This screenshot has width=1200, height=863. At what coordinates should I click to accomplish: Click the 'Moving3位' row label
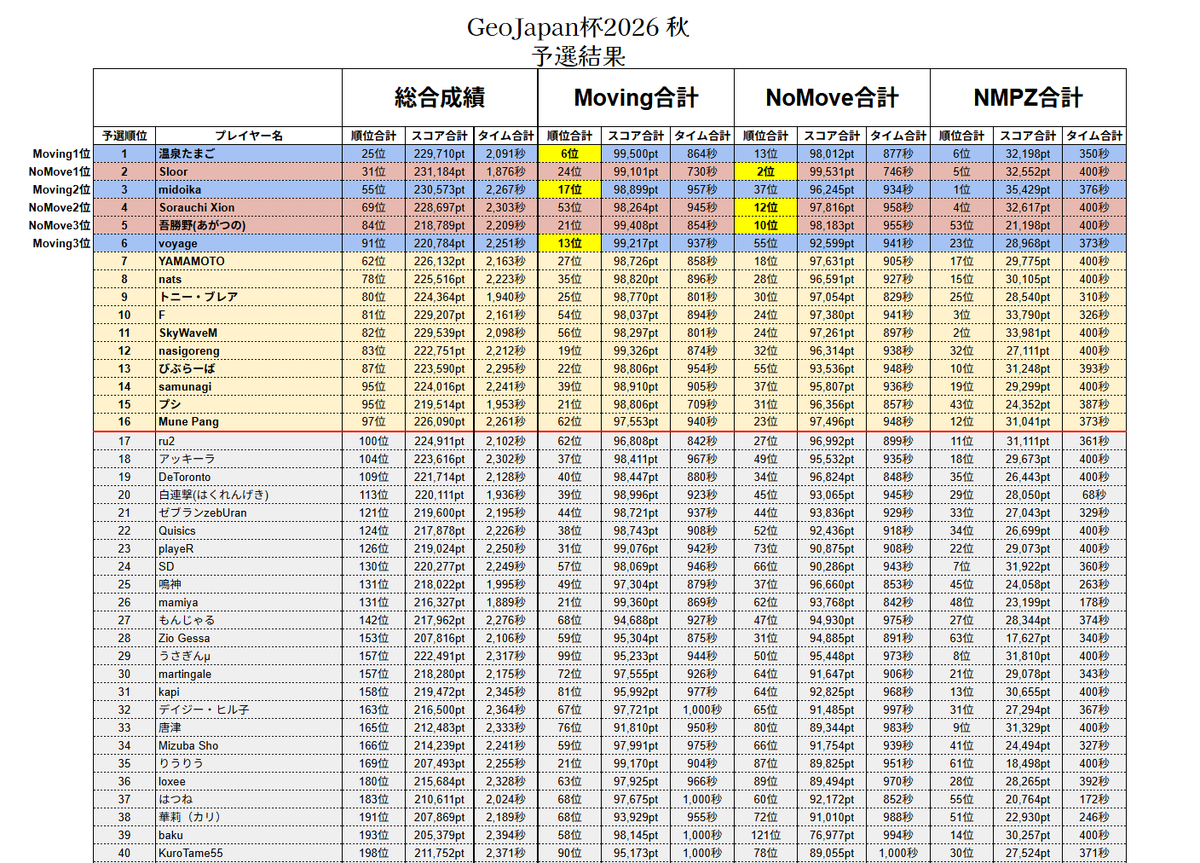click(61, 244)
